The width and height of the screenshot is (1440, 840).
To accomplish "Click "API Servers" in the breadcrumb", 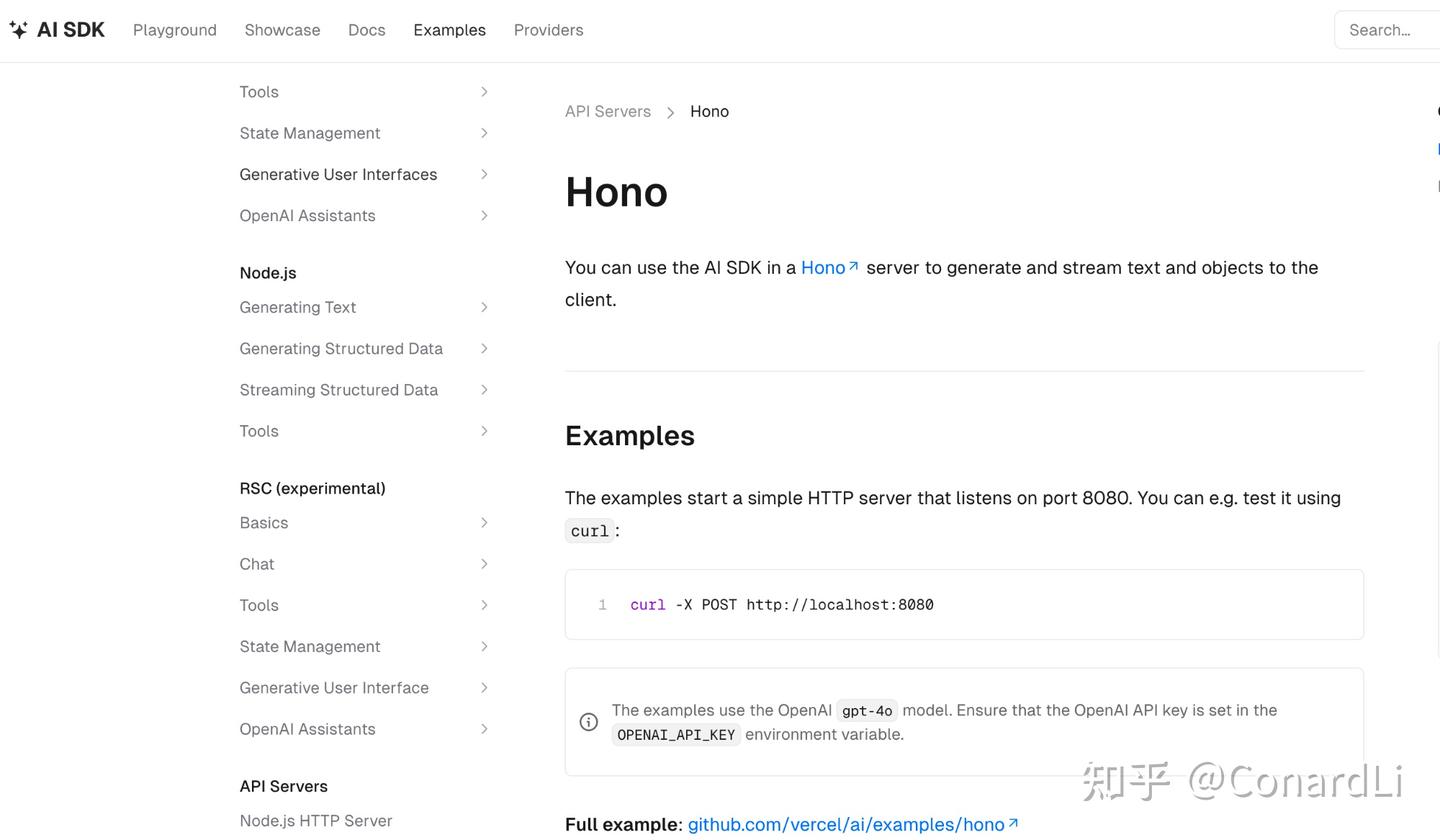I will 607,111.
